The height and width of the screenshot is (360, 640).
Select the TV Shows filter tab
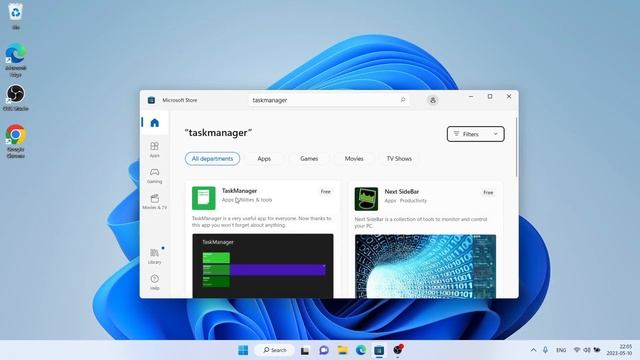tap(399, 158)
